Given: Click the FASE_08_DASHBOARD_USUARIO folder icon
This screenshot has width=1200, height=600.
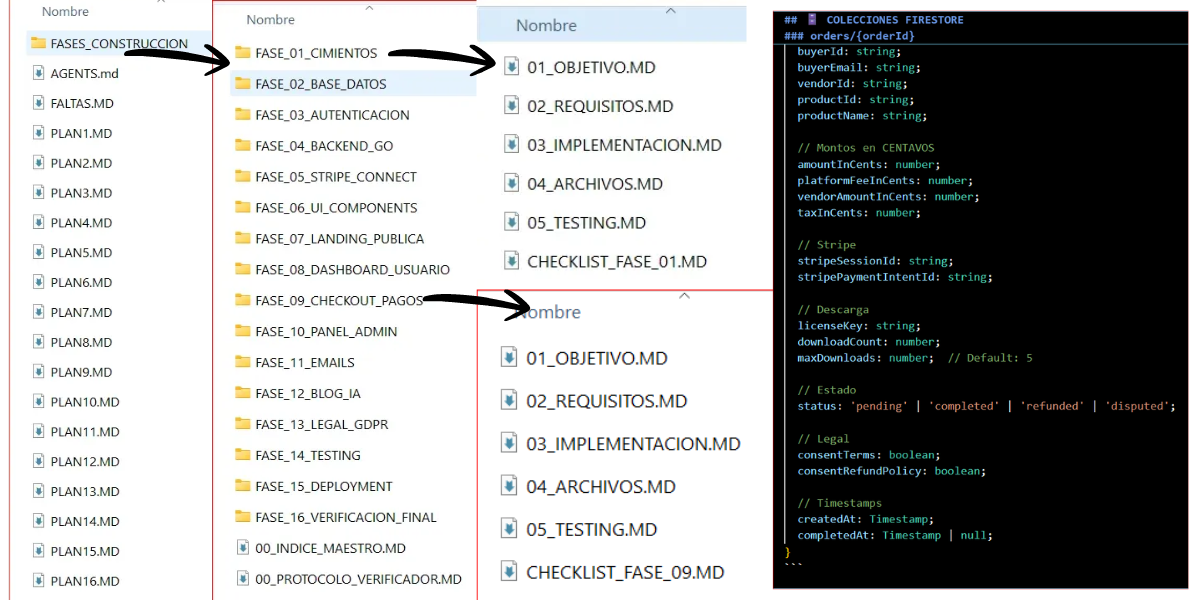Looking at the screenshot, I should (x=242, y=269).
